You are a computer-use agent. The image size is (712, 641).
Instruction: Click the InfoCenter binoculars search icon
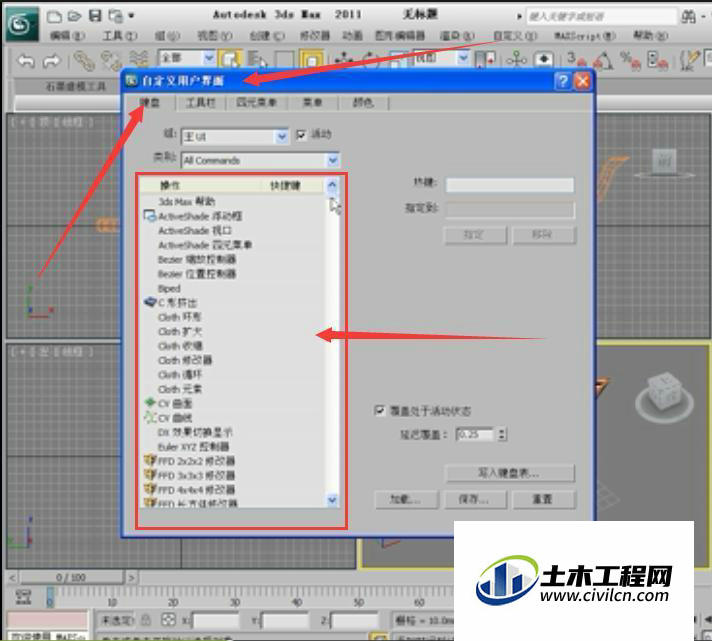click(688, 17)
